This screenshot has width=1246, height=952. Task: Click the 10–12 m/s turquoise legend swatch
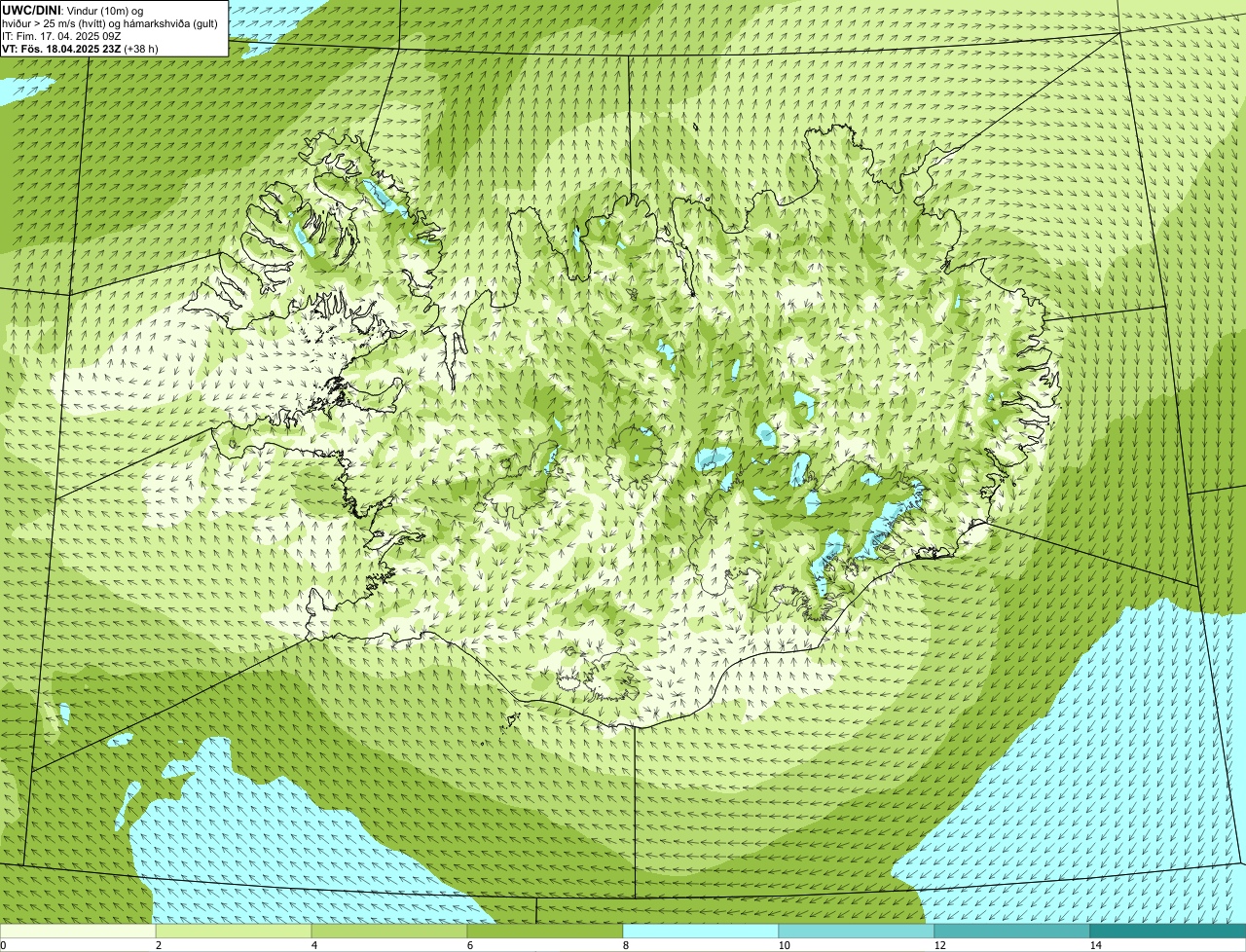click(857, 931)
